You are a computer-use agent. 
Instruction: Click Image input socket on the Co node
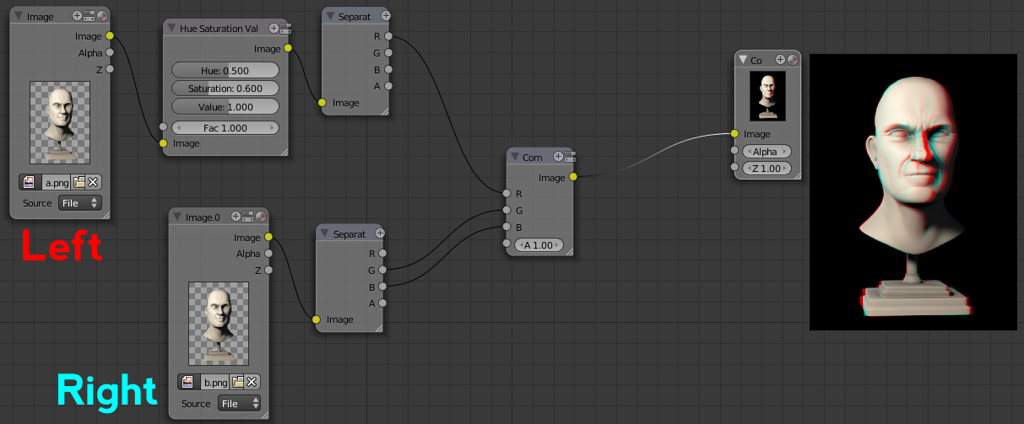[x=735, y=134]
